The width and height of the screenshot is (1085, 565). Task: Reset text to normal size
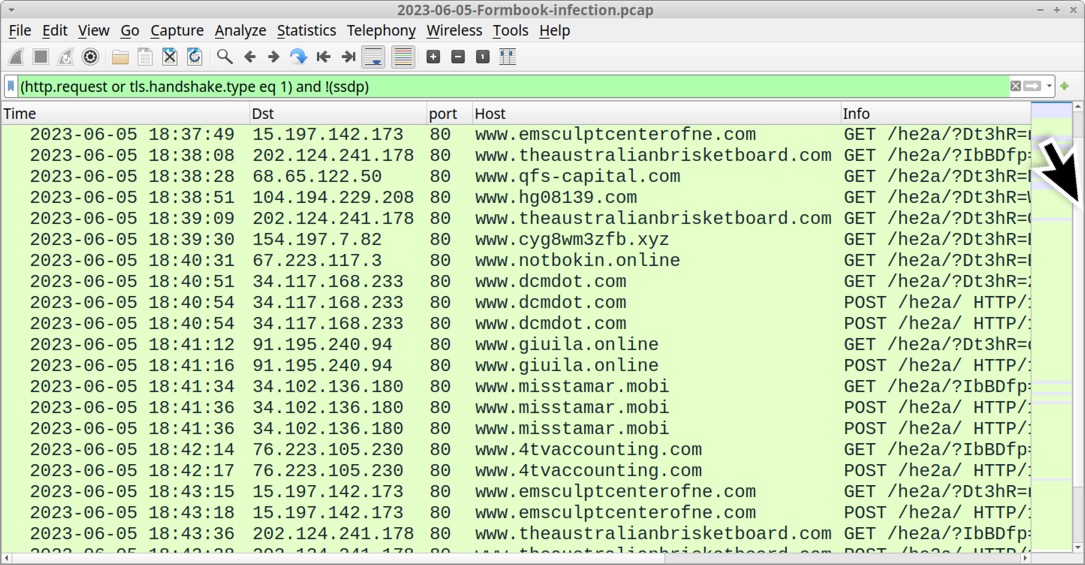point(483,57)
